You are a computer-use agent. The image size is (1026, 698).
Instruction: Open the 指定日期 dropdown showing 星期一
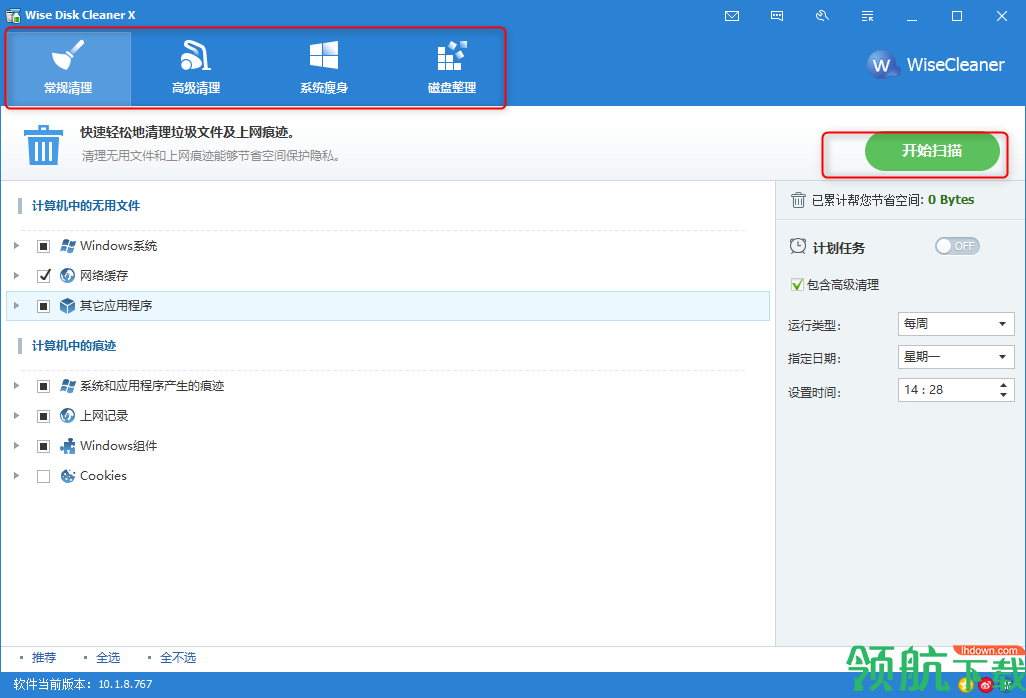[956, 357]
